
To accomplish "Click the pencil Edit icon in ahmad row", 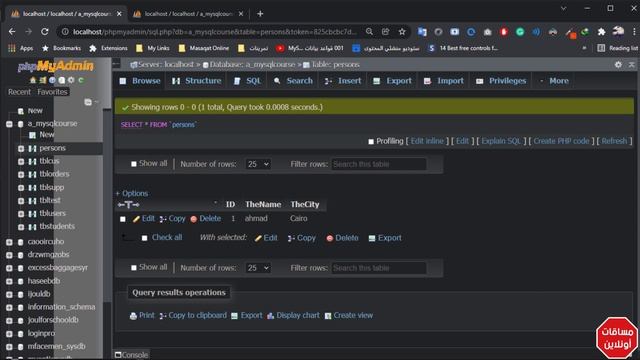I will [136, 219].
